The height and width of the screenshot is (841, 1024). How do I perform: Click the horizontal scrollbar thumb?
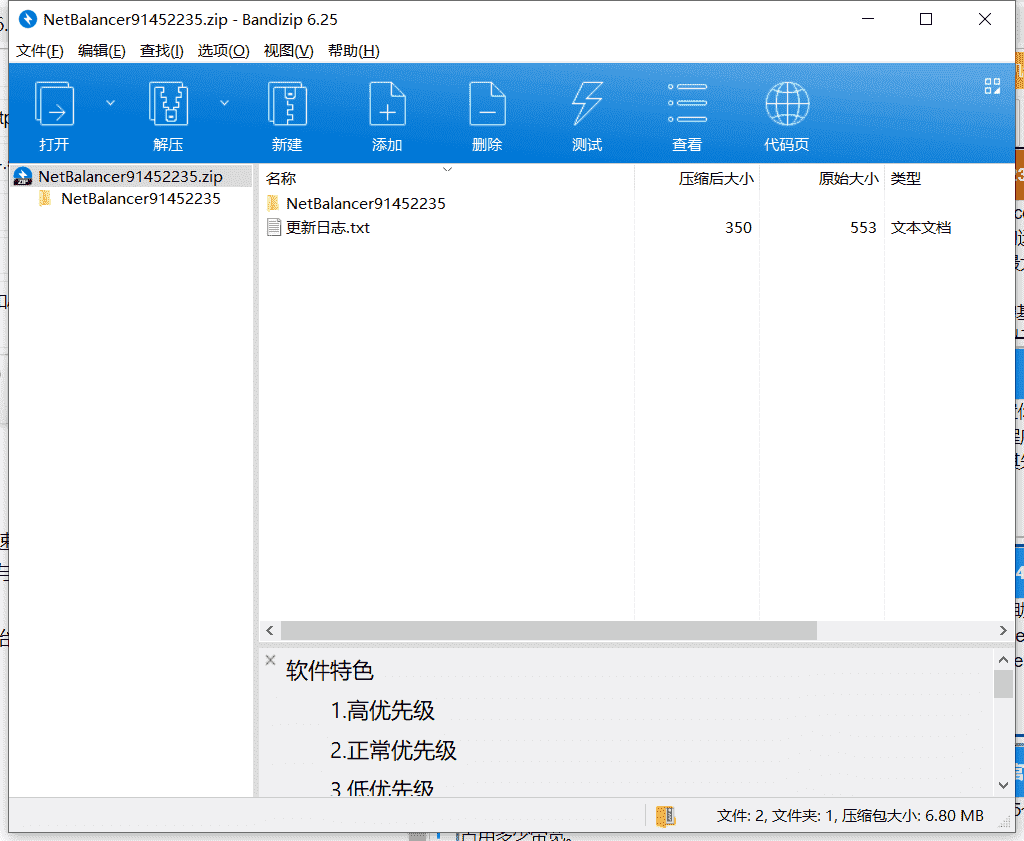click(x=549, y=631)
